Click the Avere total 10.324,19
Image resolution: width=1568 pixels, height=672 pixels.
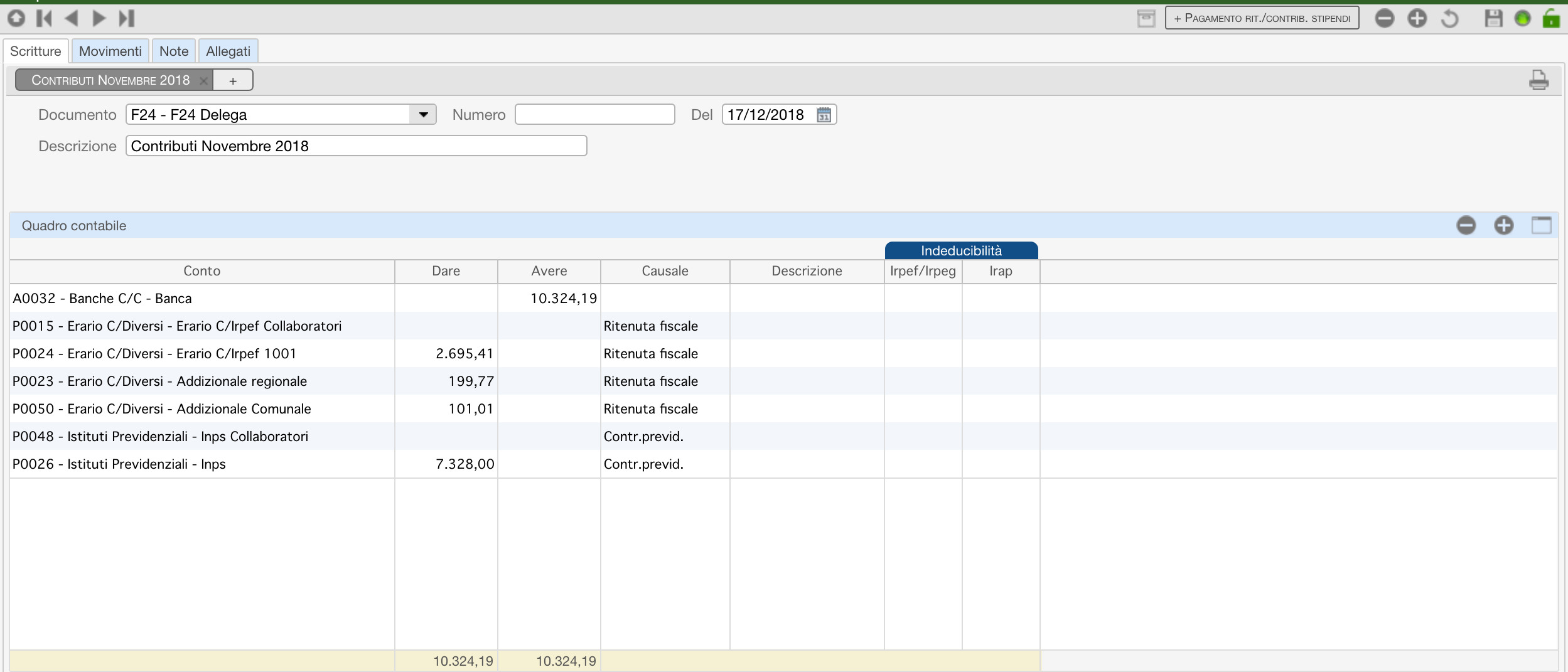(566, 661)
